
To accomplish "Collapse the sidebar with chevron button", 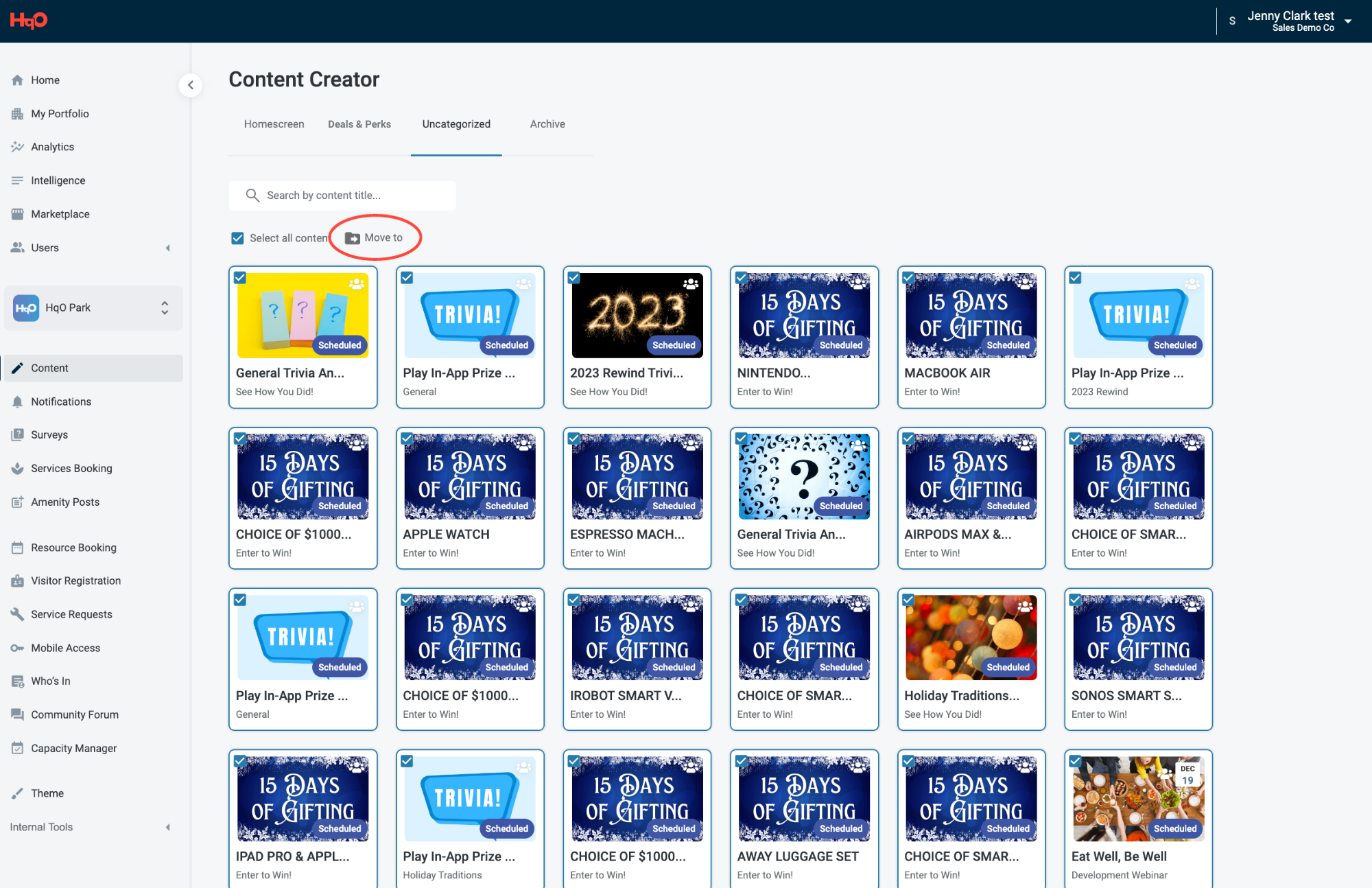I will pyautogui.click(x=191, y=85).
